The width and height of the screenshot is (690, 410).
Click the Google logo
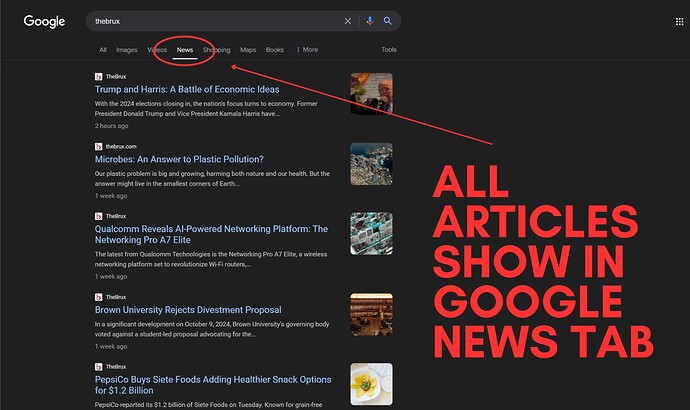pos(44,21)
